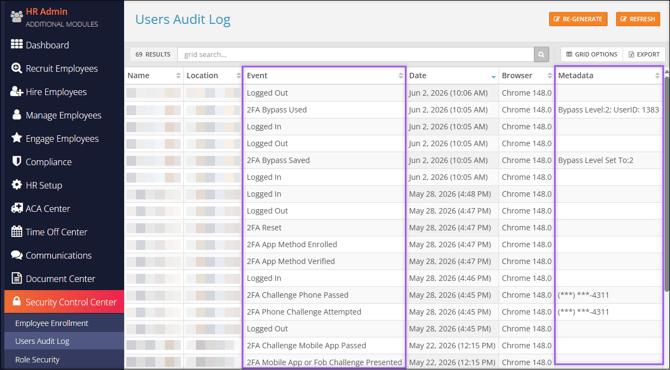Open the Dashboard menu item
The width and height of the screenshot is (670, 370).
coord(47,45)
